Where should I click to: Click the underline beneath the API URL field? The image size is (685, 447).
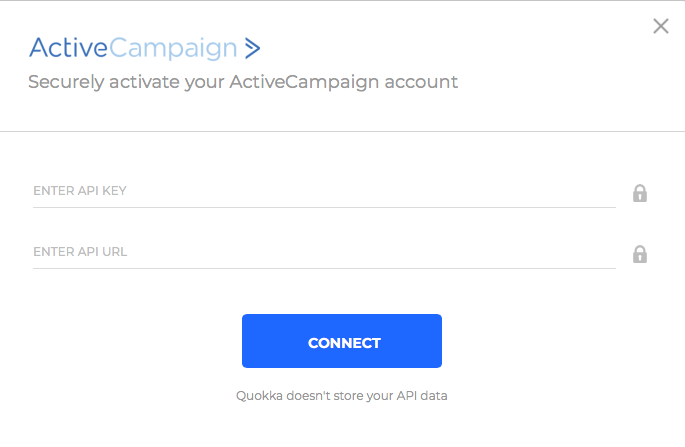point(324,268)
